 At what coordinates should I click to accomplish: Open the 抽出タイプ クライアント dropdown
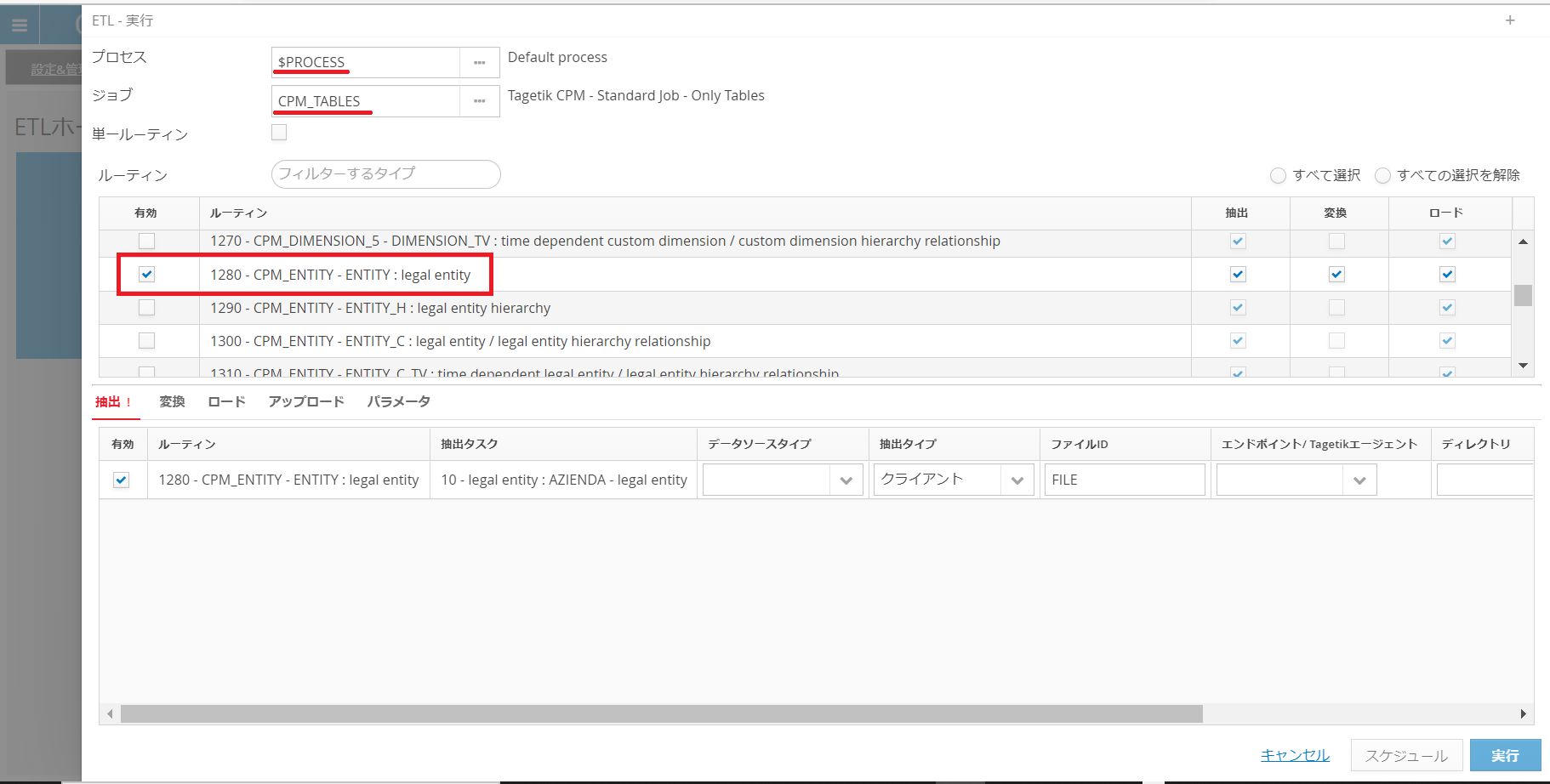[1017, 480]
